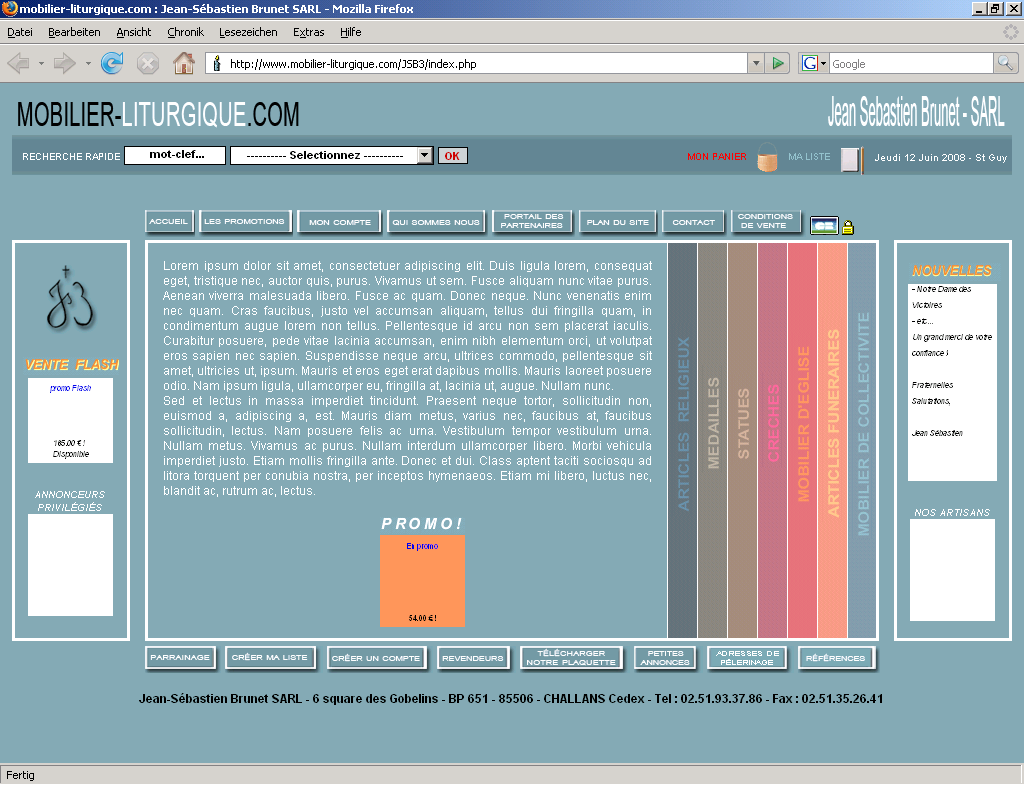1024x785 pixels.
Task: Click the mot-clef keyword search field
Action: 175,155
